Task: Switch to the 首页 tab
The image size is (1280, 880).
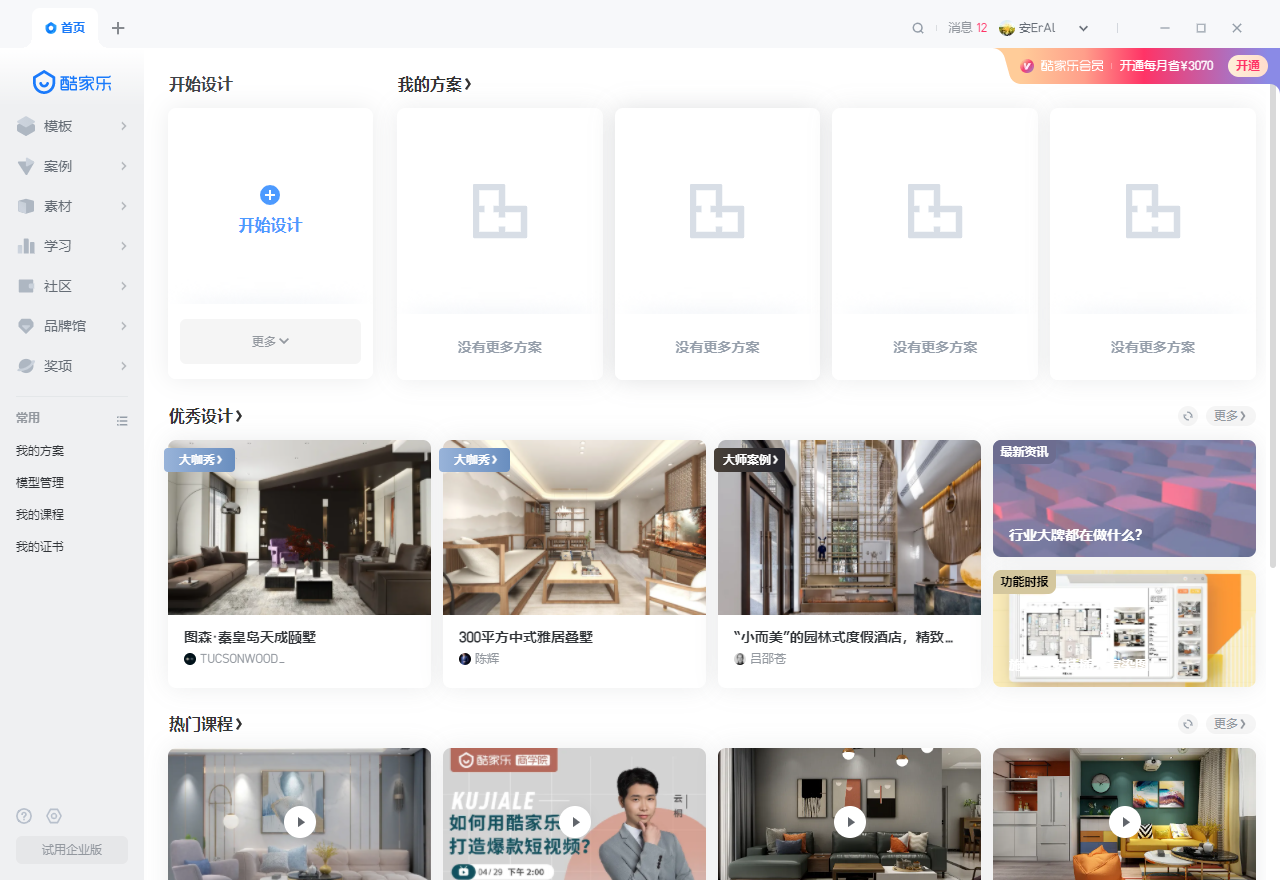Action: click(65, 28)
